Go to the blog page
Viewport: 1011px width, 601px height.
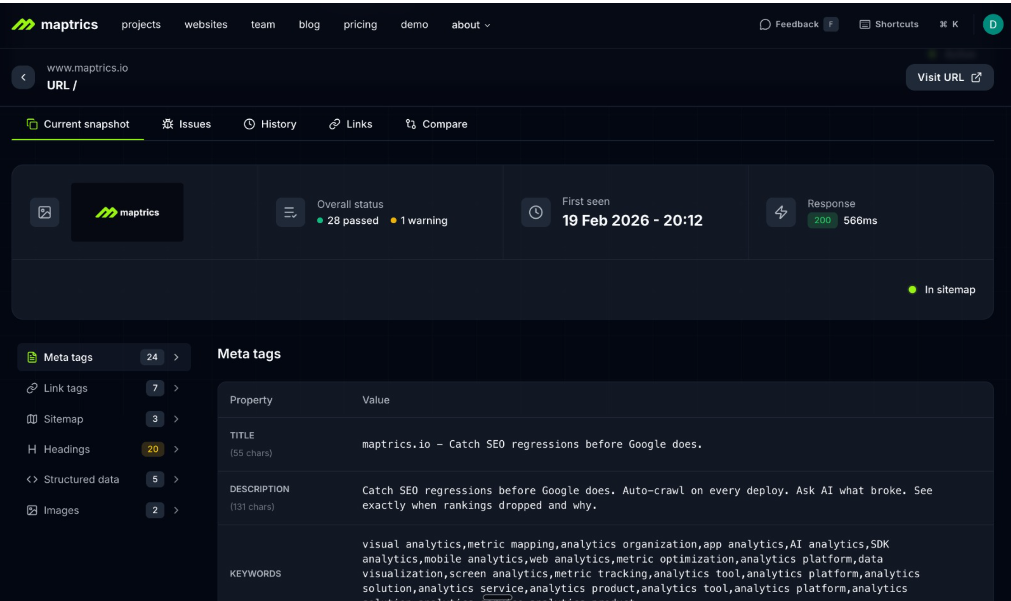point(309,25)
